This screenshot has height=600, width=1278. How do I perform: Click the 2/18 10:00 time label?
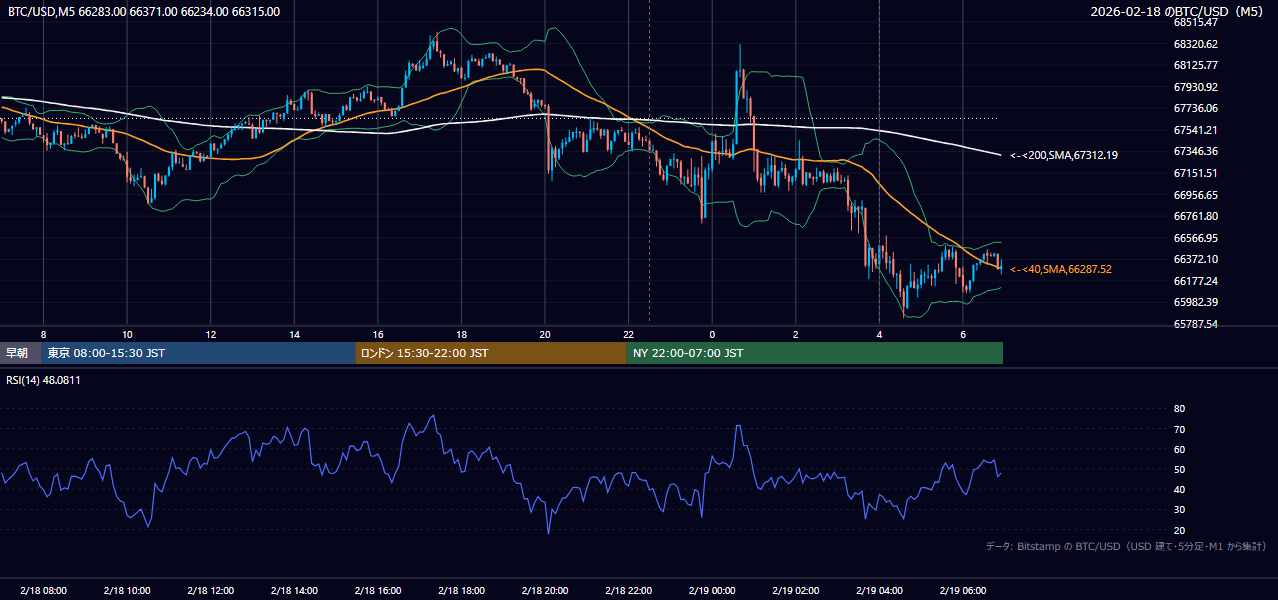pyautogui.click(x=127, y=591)
